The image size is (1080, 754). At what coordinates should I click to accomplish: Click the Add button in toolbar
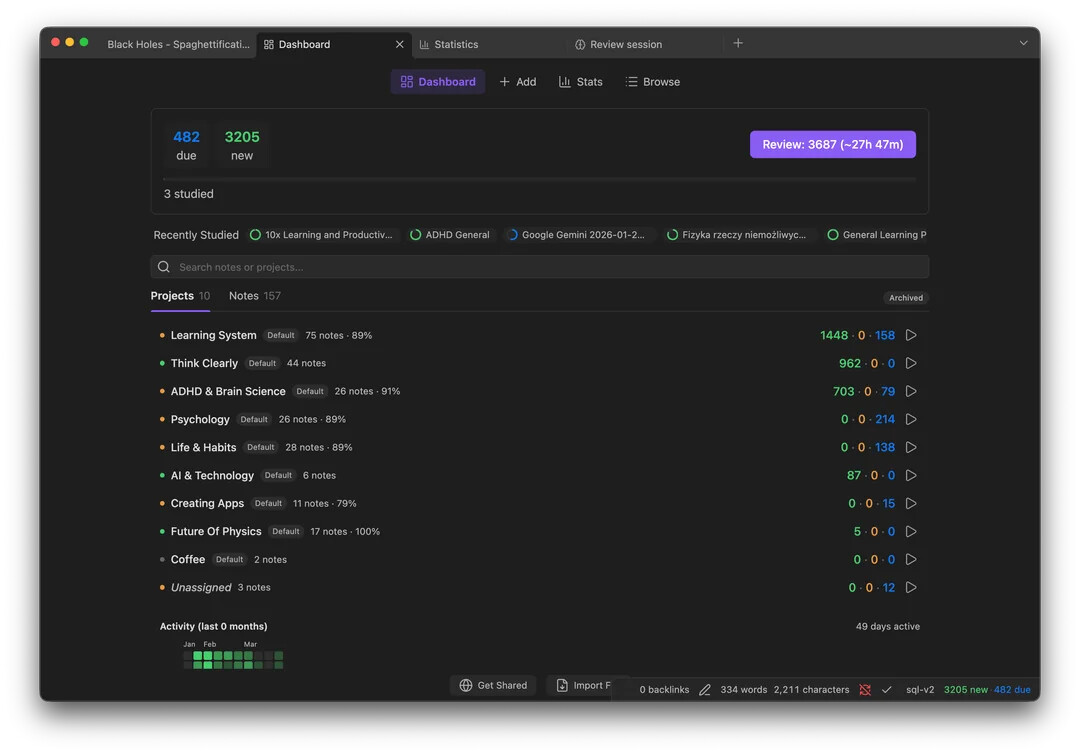tap(518, 82)
